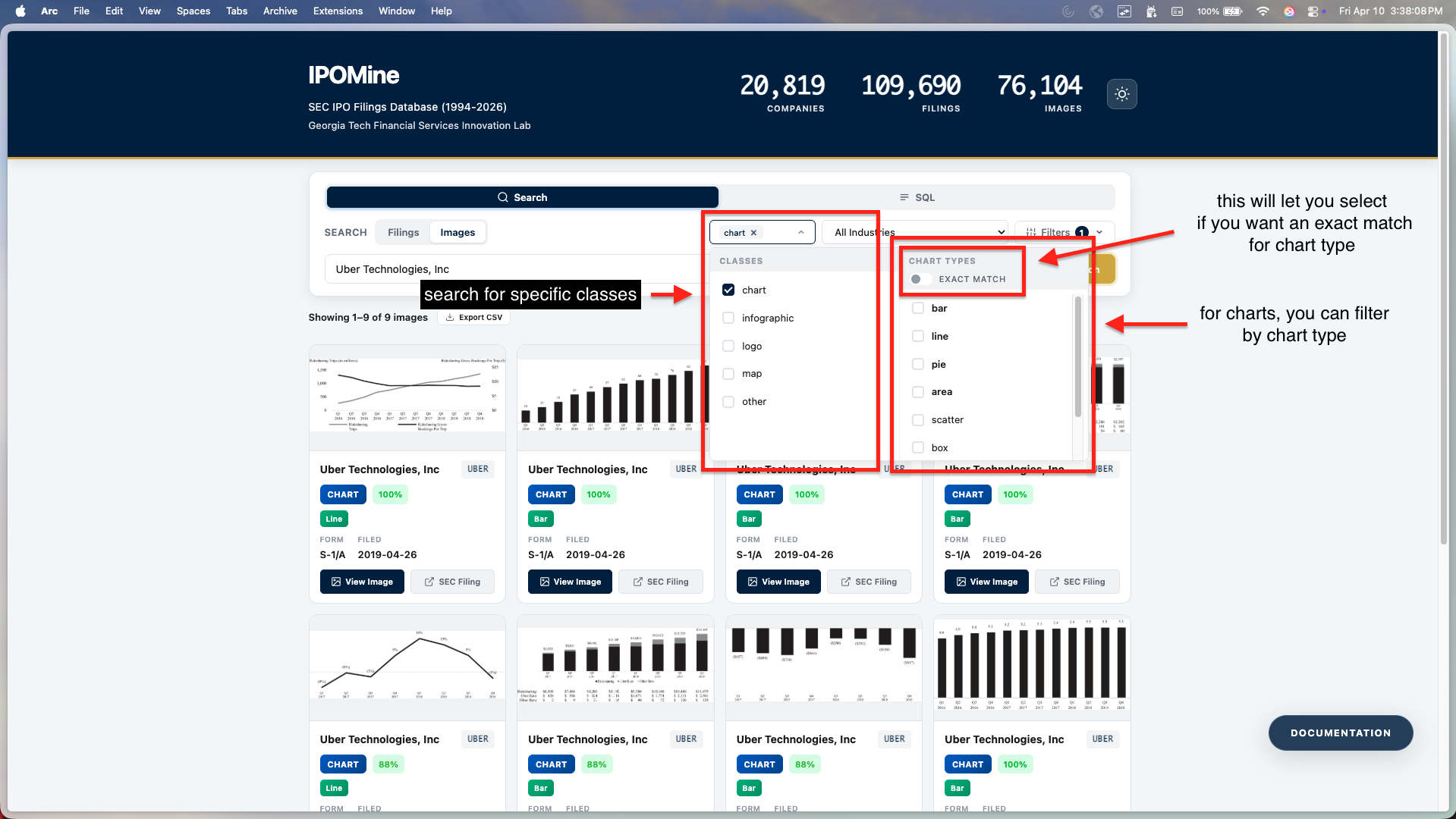The width and height of the screenshot is (1456, 819).
Task: Open the macOS Control Center icon
Action: click(1313, 11)
